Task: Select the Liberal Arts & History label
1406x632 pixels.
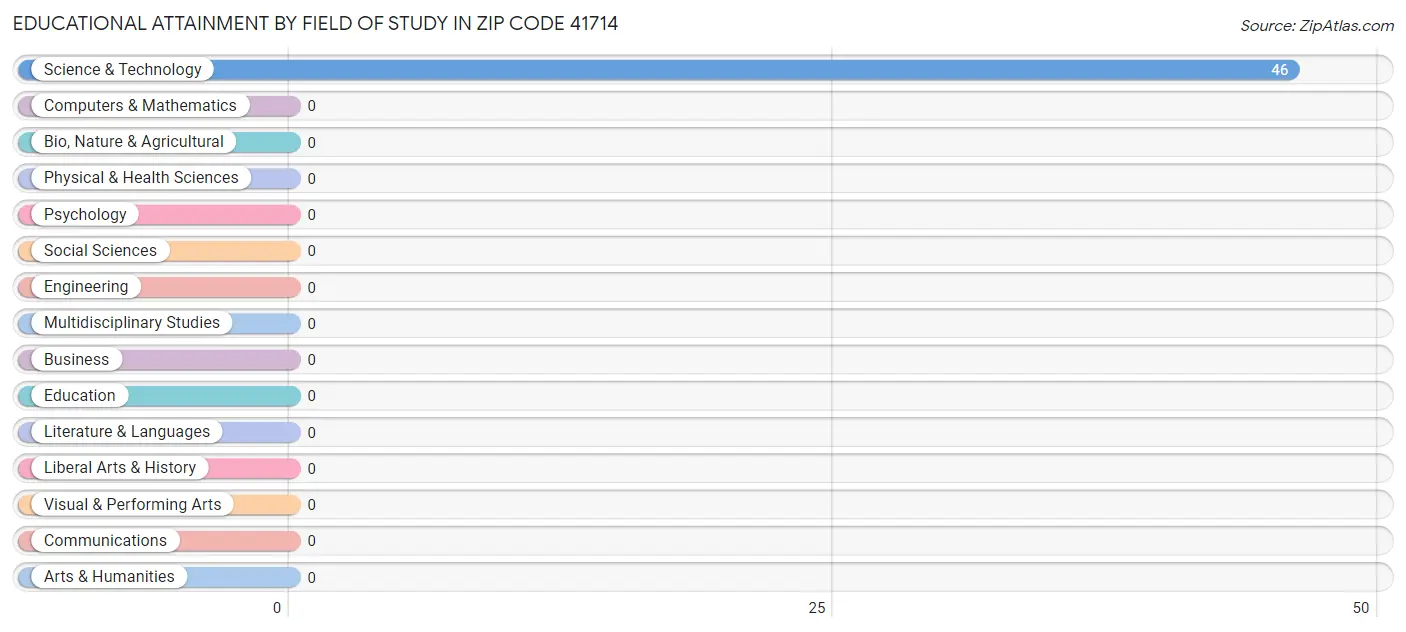Action: pyautogui.click(x=120, y=468)
